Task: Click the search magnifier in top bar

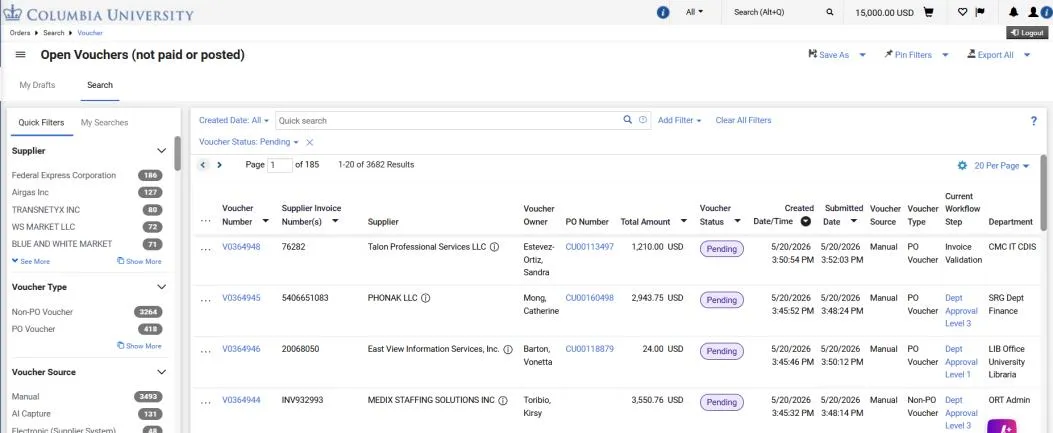Action: (830, 12)
